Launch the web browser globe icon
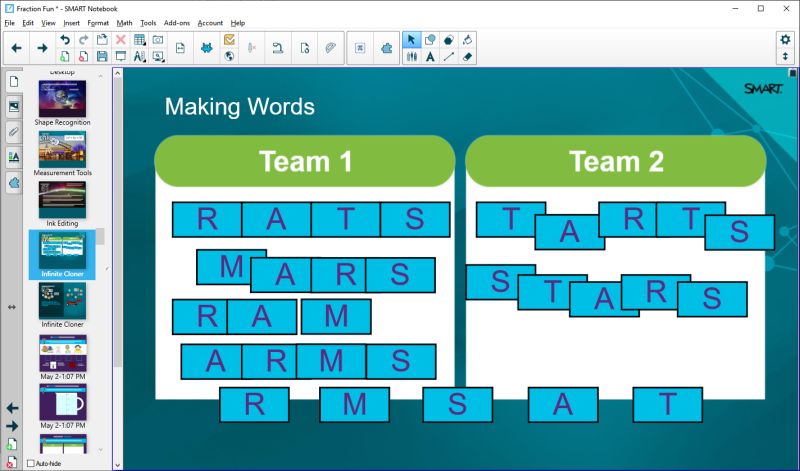 tap(230, 56)
